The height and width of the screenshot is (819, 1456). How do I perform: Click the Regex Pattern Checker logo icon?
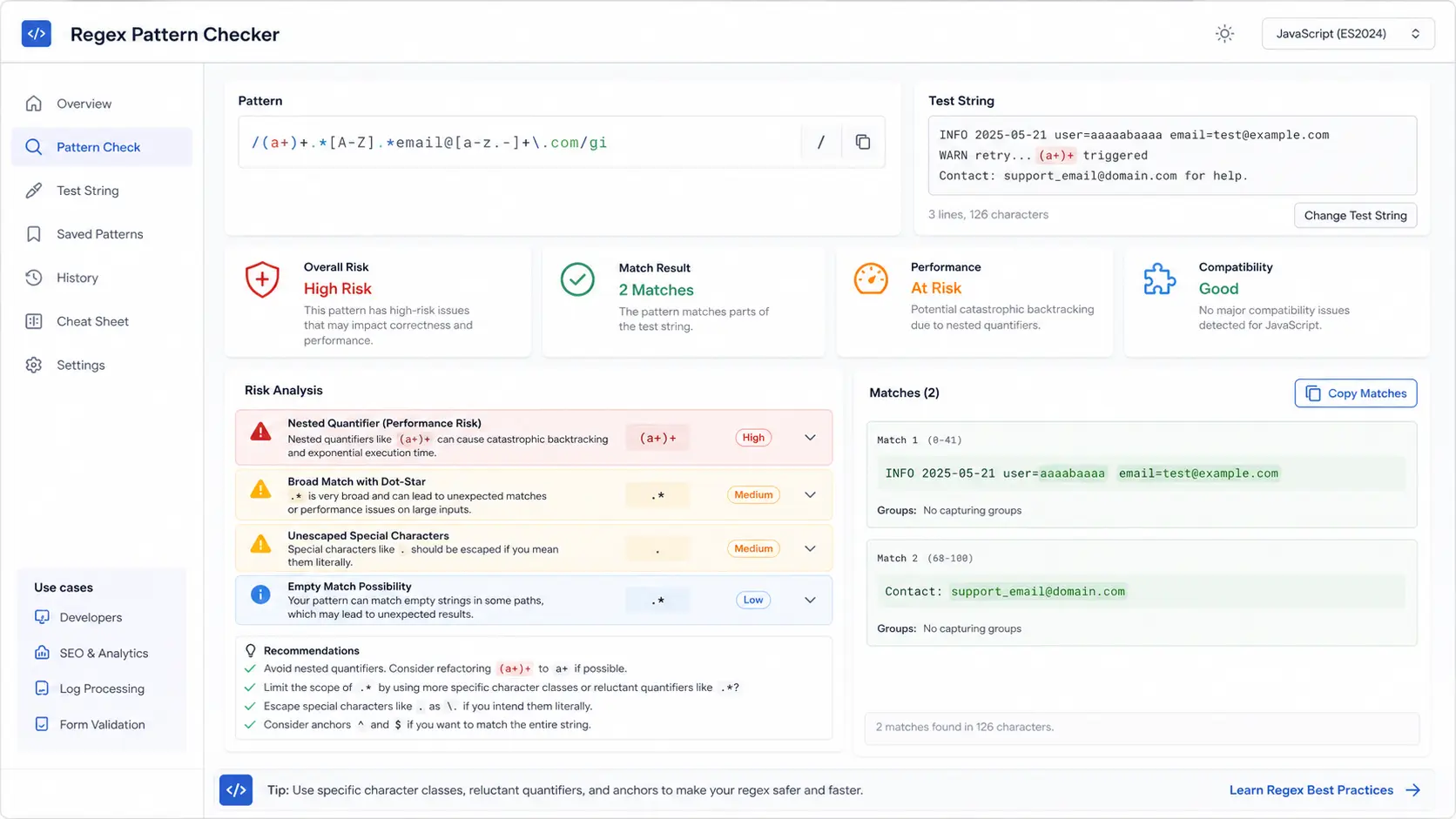click(x=37, y=34)
